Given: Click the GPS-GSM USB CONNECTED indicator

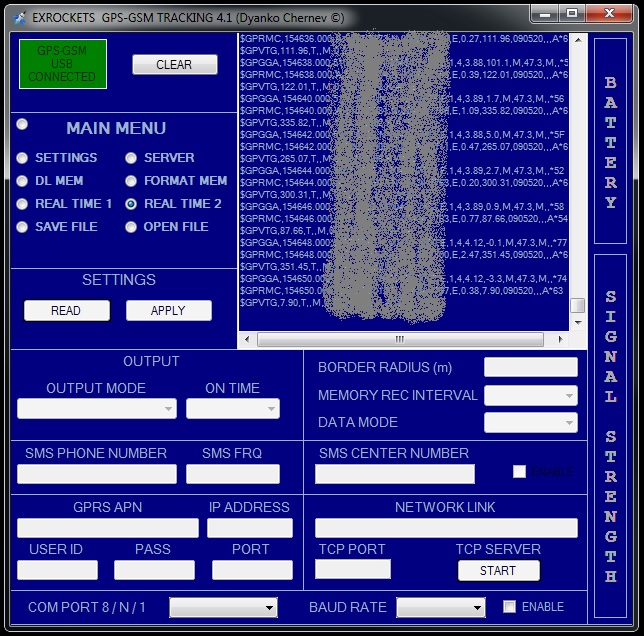Looking at the screenshot, I should [63, 64].
